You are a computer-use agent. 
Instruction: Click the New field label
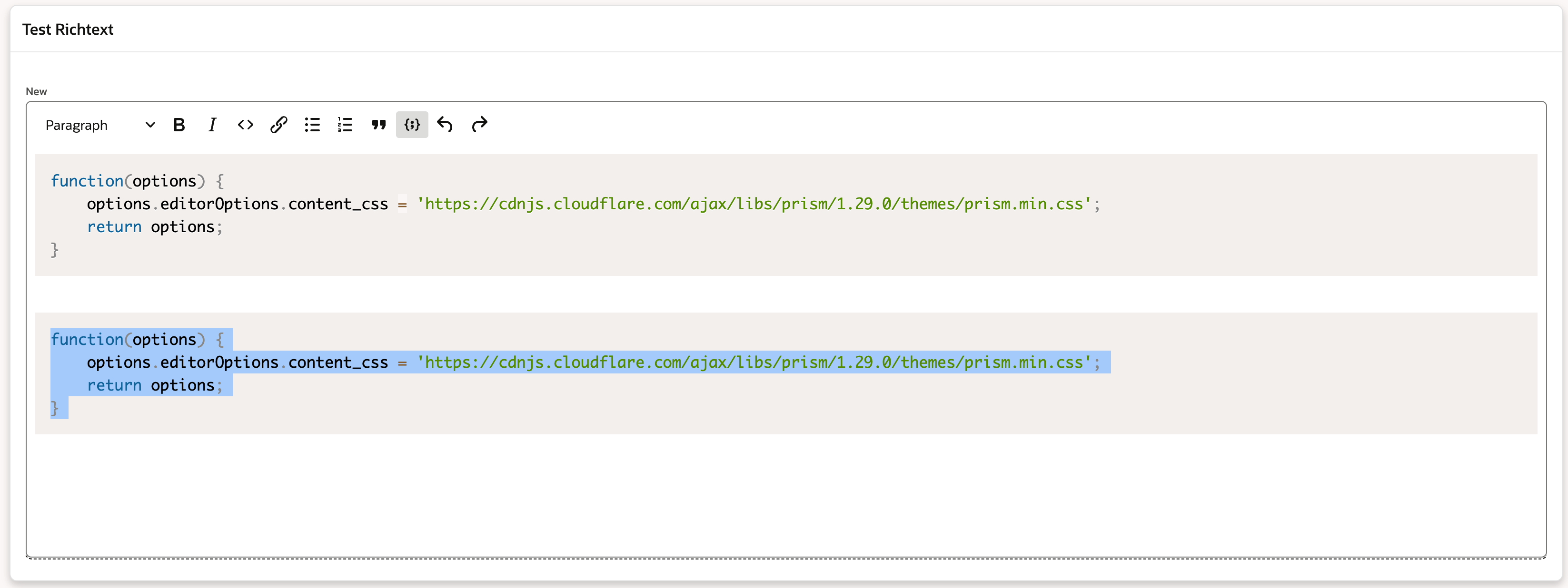[x=36, y=91]
